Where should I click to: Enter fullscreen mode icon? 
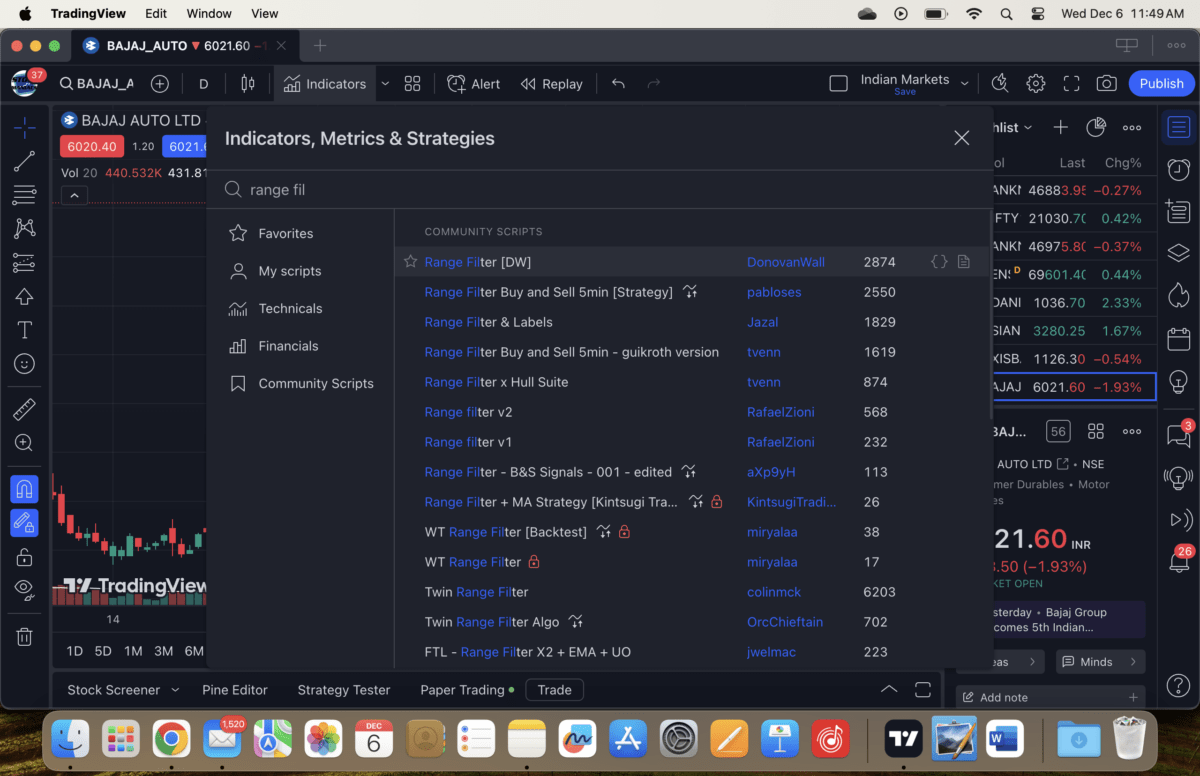[1071, 84]
